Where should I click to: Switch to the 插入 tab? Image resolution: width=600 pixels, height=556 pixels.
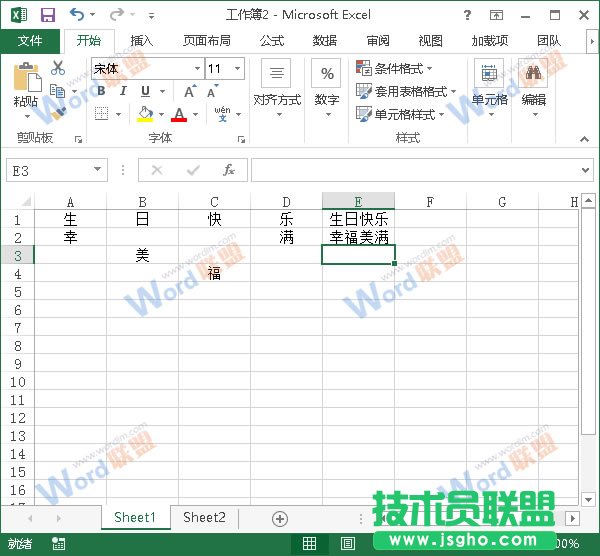(x=141, y=41)
